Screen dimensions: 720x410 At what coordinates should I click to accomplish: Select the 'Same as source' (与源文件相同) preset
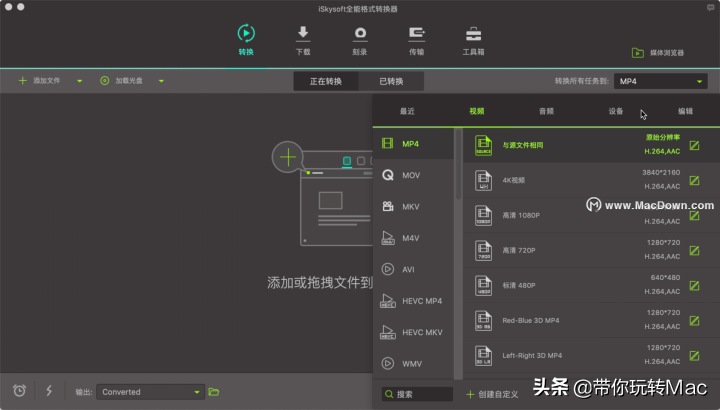pos(591,145)
